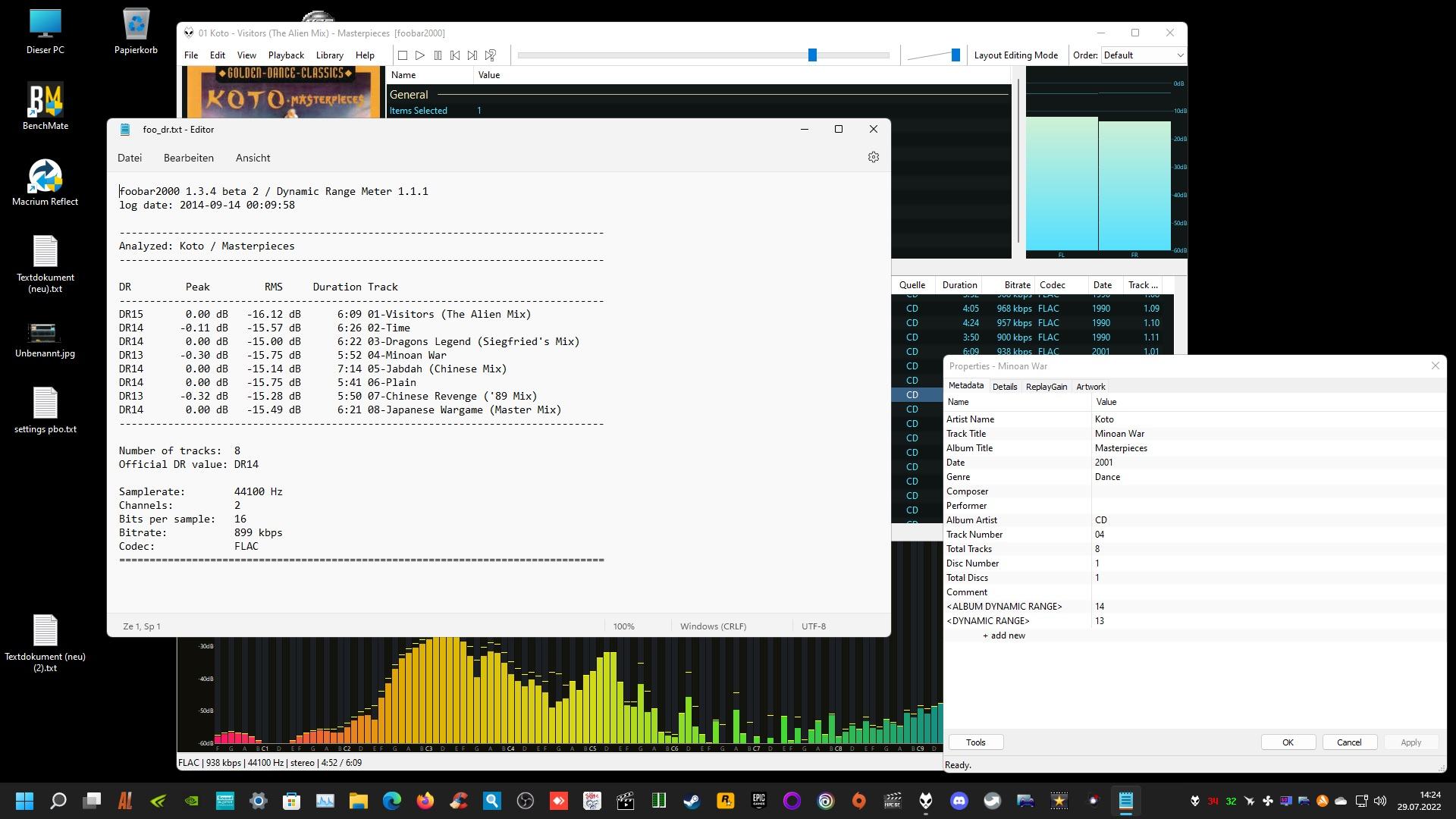The image size is (1456, 819).
Task: Open the playback Order dropdown
Action: [1143, 55]
